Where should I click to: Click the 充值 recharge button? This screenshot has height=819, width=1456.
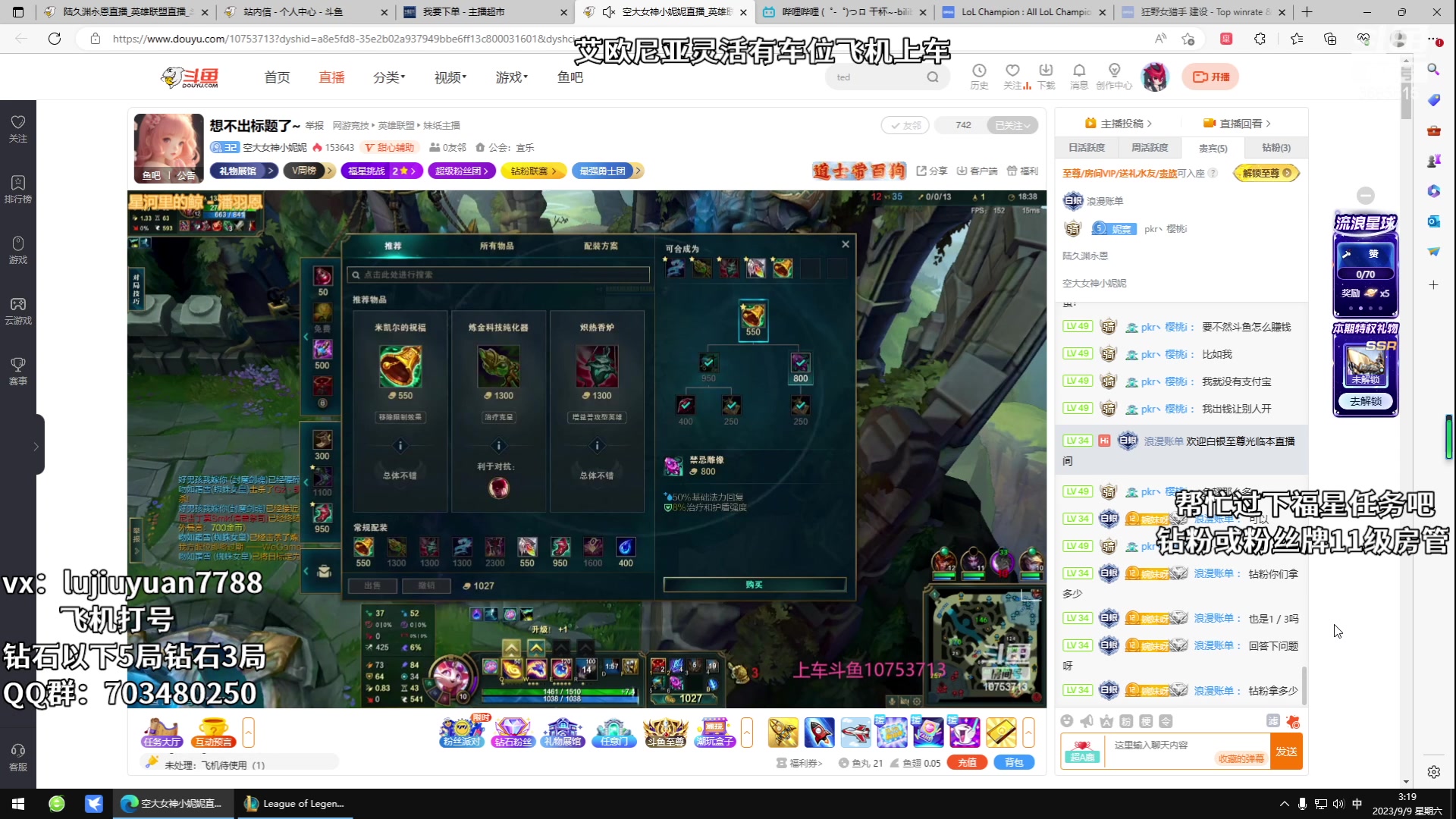coord(967,763)
